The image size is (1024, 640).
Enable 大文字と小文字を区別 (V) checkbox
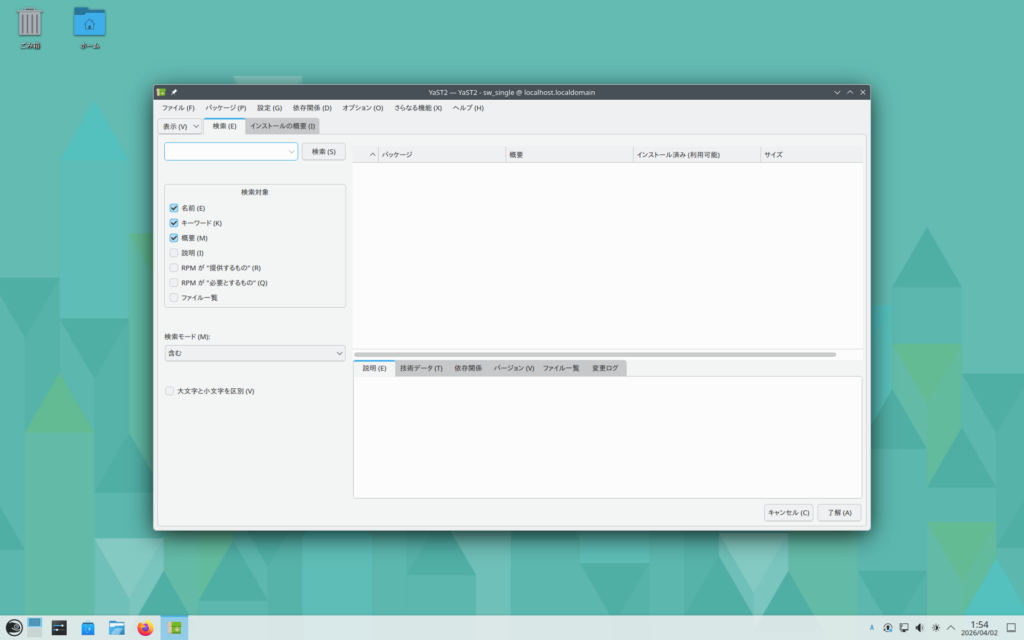click(170, 391)
